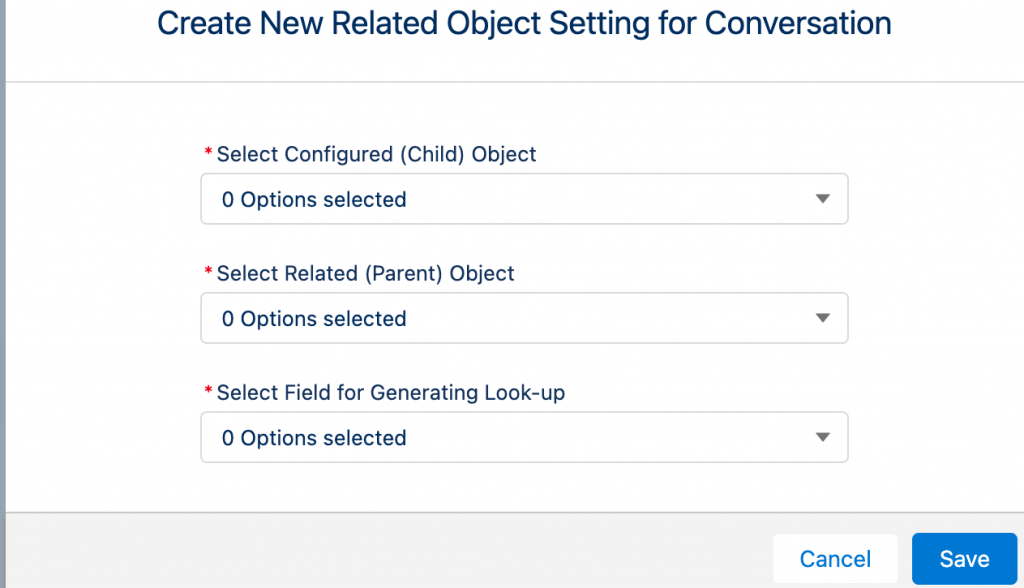Click the red asterisk beside Select Field for Generating Look-up
Screen dimensions: 1024x588
[x=206, y=391]
